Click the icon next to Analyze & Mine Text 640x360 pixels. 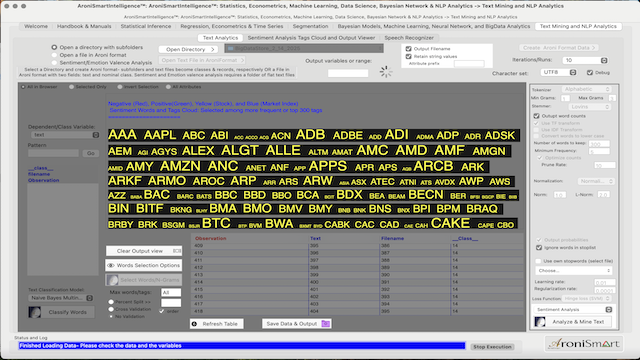(x=540, y=322)
